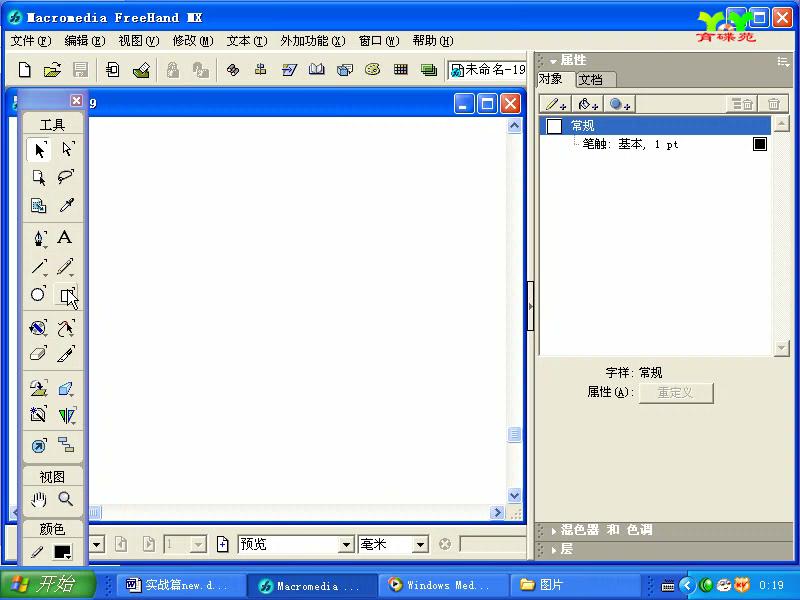Click the black stroke color swatch
Viewport: 800px width, 600px height.
[760, 144]
